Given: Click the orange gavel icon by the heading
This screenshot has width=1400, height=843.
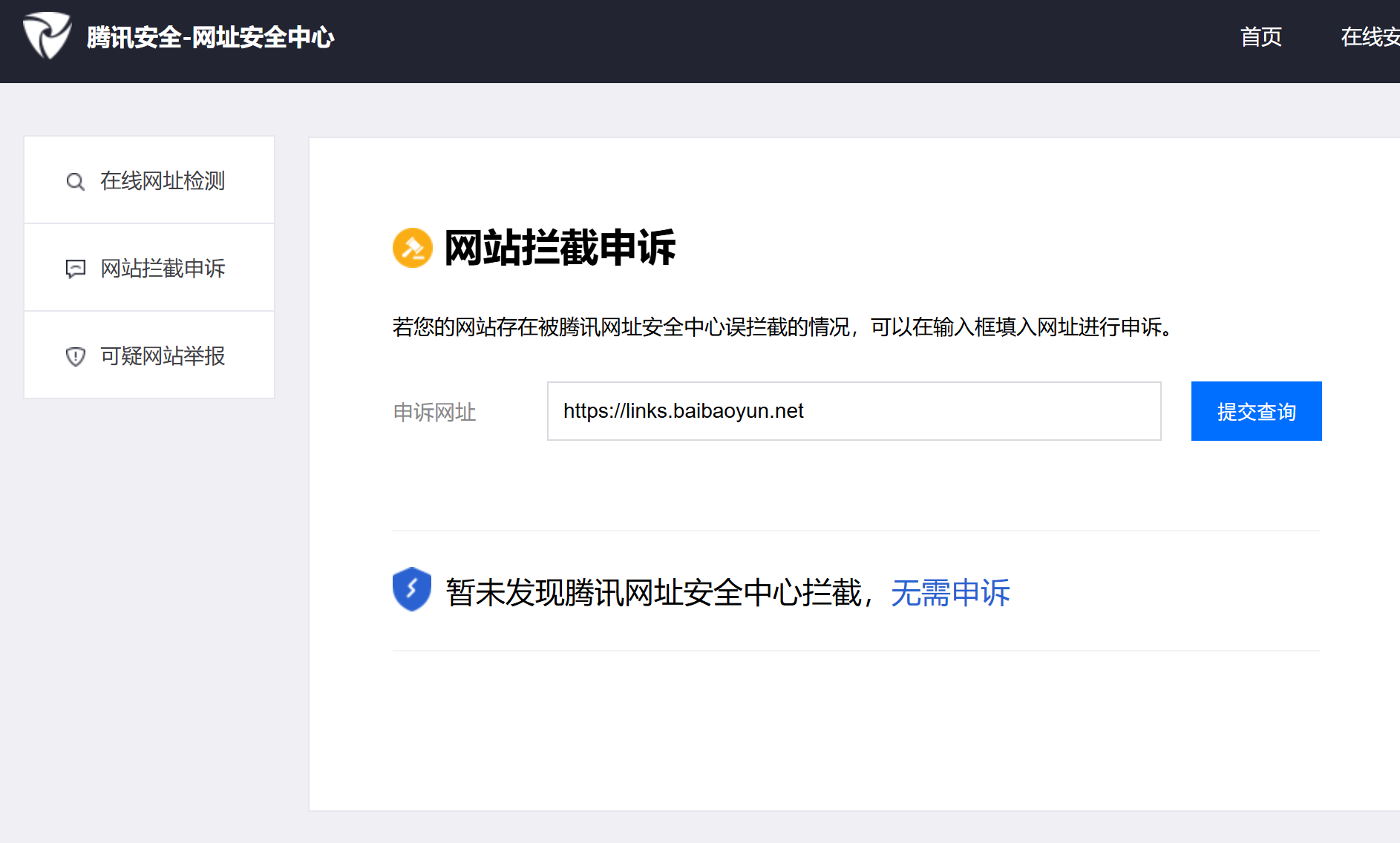Looking at the screenshot, I should (x=413, y=248).
